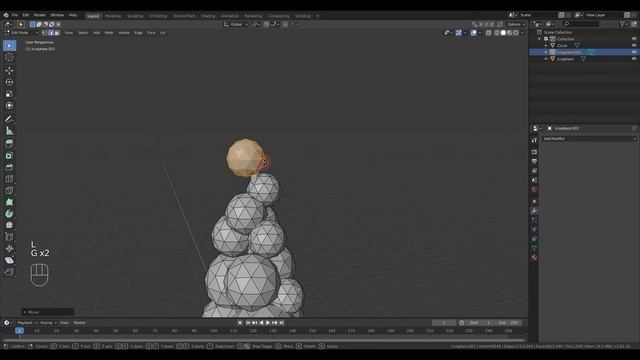The width and height of the screenshot is (640, 360).
Task: Switch to face select mode
Action: [57, 33]
